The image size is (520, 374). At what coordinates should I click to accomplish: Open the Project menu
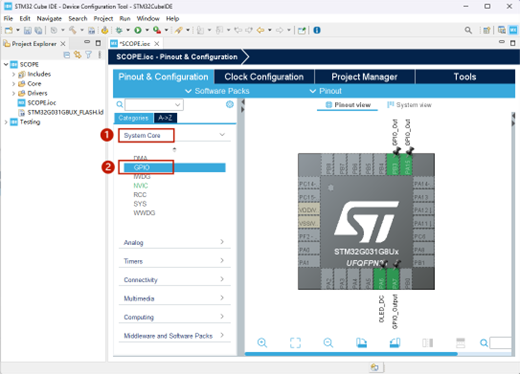pyautogui.click(x=103, y=18)
